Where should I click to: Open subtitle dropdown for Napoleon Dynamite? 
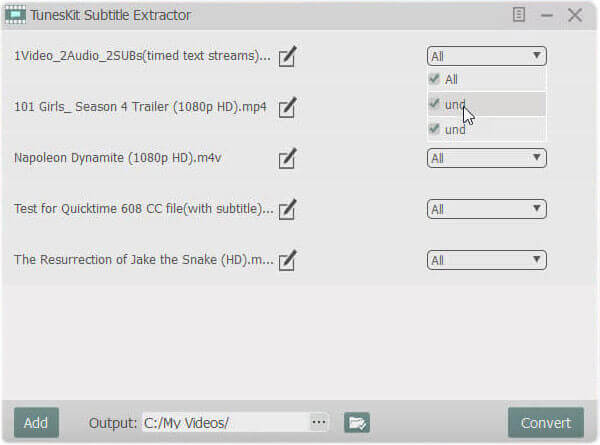pos(486,158)
